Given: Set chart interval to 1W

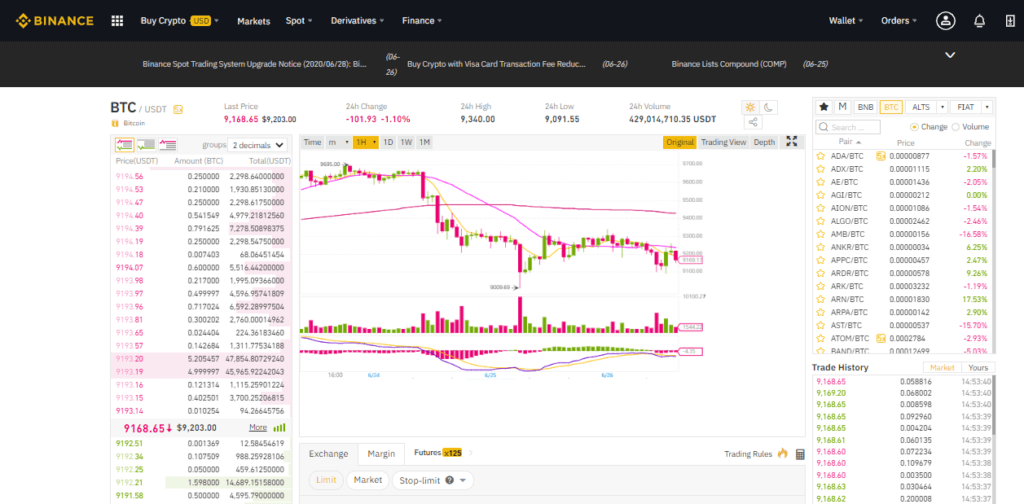Looking at the screenshot, I should [x=406, y=142].
